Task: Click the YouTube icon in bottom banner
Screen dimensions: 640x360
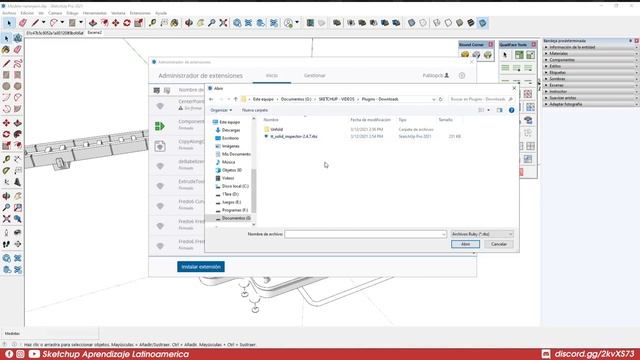Action: (x=34, y=354)
